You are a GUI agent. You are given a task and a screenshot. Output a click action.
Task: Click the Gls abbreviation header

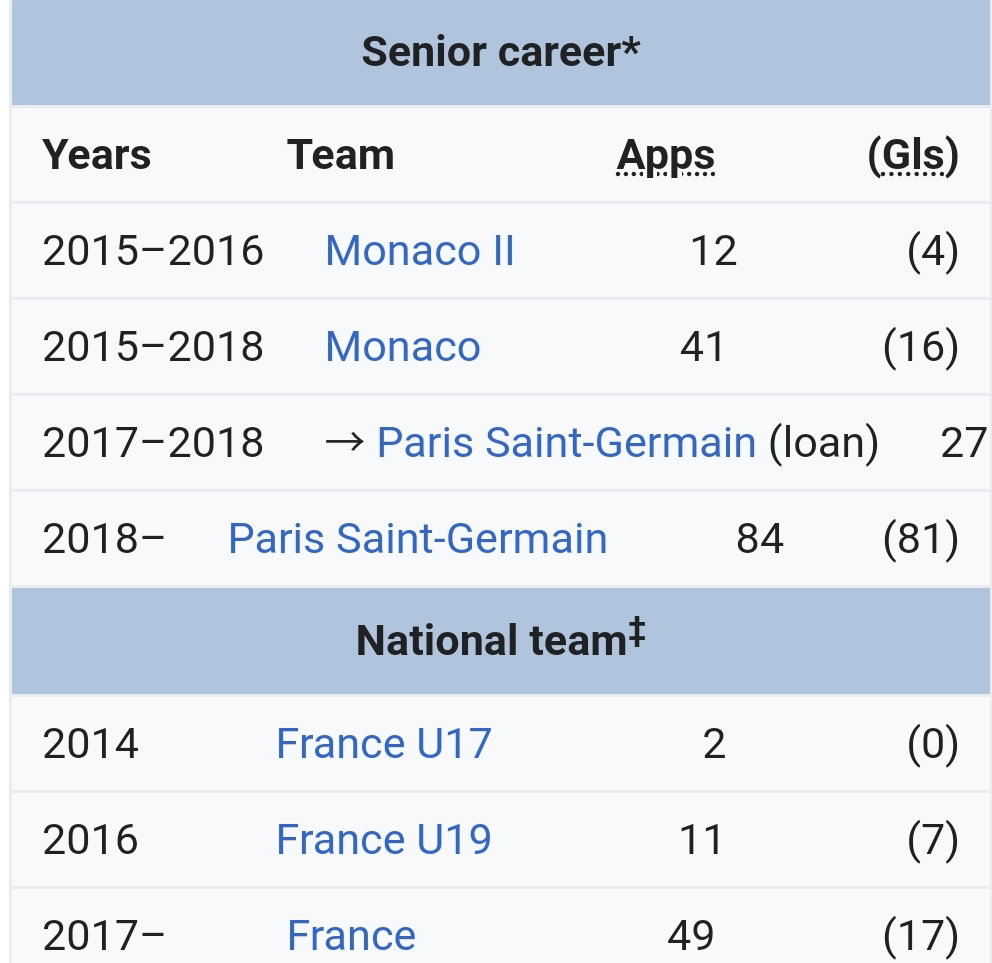click(913, 156)
